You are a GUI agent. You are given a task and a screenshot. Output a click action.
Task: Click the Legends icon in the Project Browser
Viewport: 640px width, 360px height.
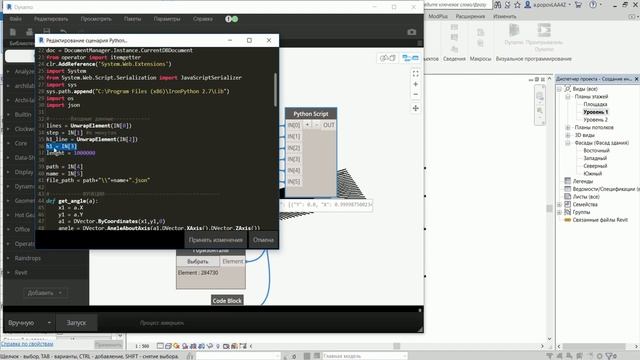(567, 181)
